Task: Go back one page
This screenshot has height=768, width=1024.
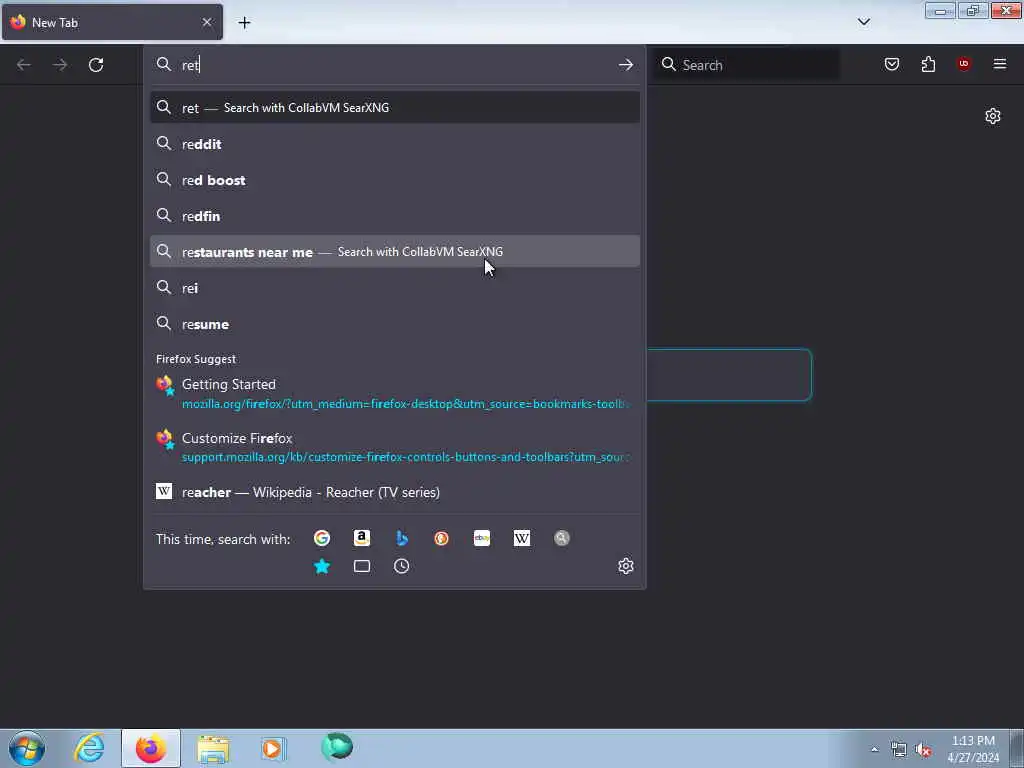Action: 24,65
